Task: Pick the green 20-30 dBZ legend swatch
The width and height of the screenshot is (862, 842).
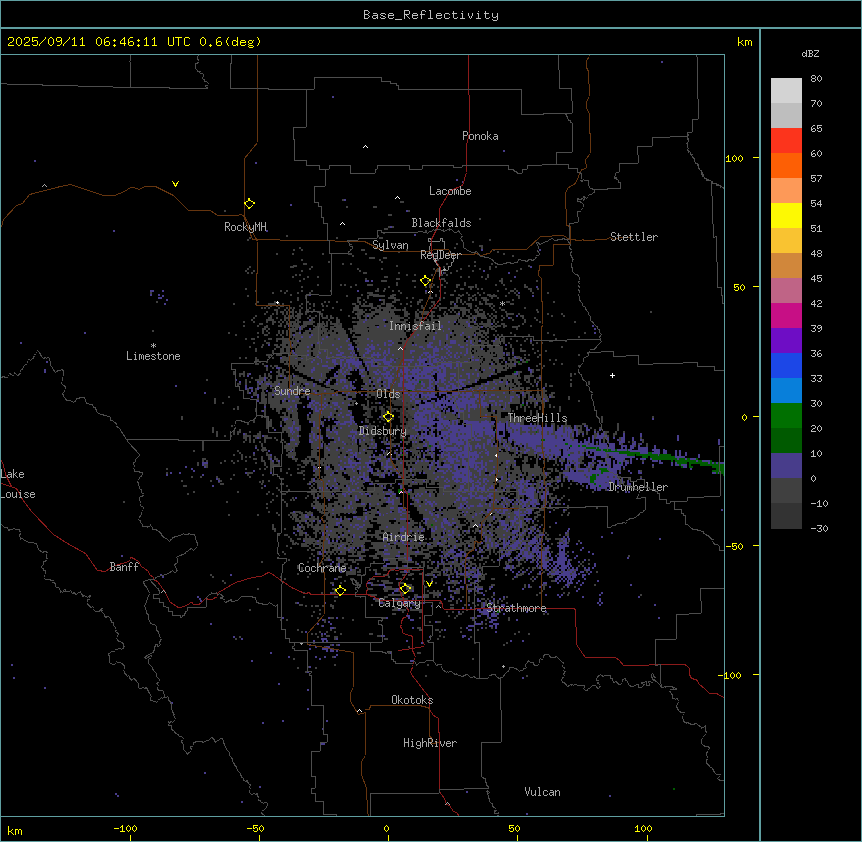Action: (786, 416)
